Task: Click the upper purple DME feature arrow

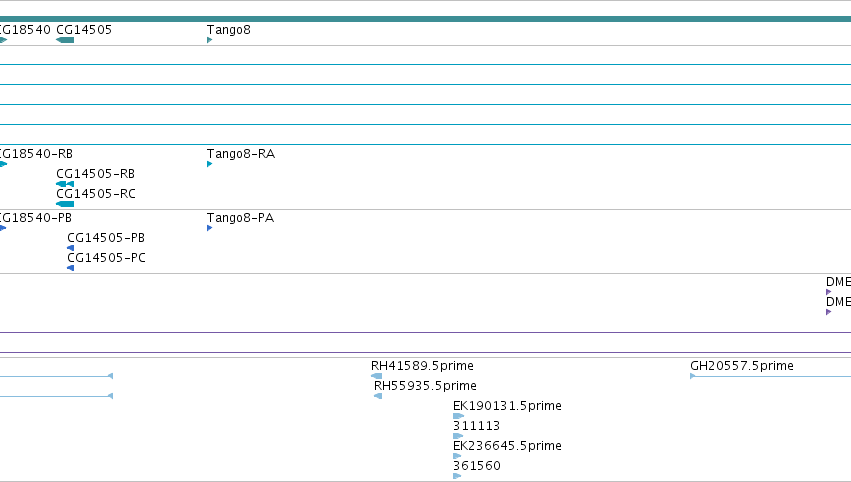Action: click(828, 292)
